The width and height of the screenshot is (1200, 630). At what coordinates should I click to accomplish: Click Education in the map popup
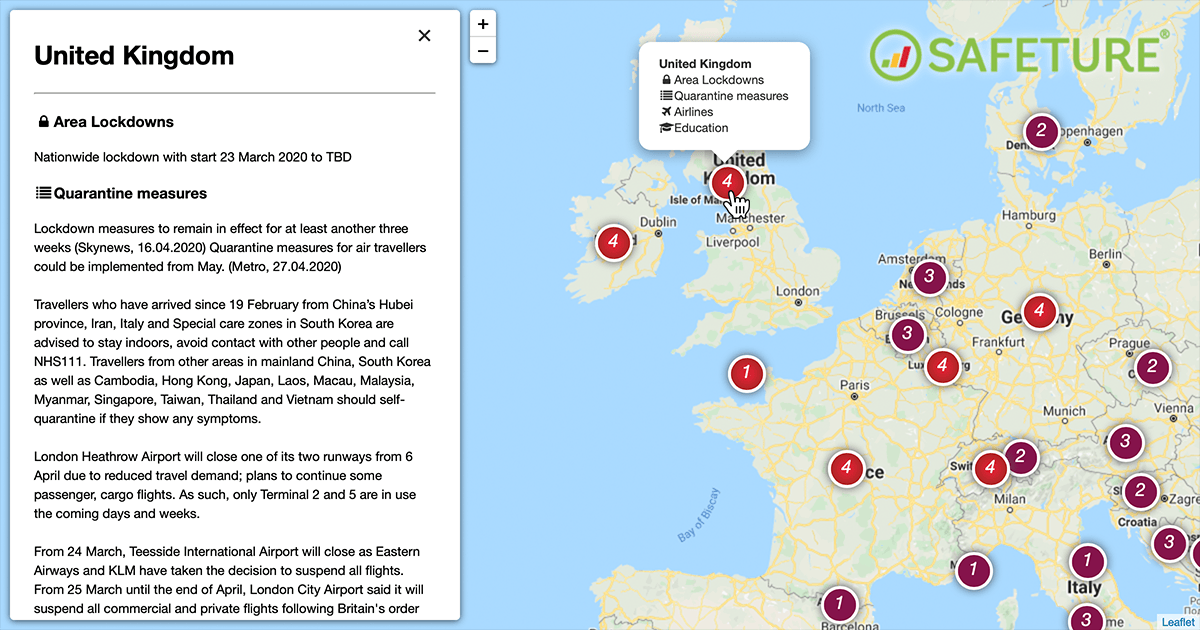tap(700, 128)
